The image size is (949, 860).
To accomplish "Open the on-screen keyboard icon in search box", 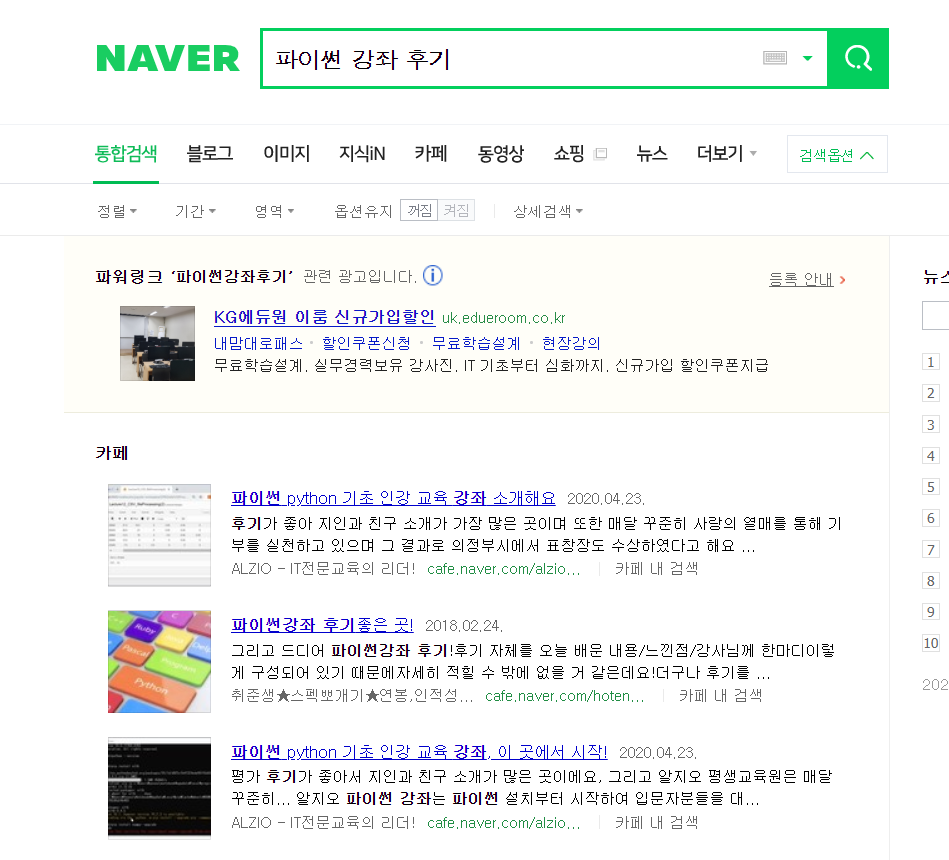I will pos(775,58).
